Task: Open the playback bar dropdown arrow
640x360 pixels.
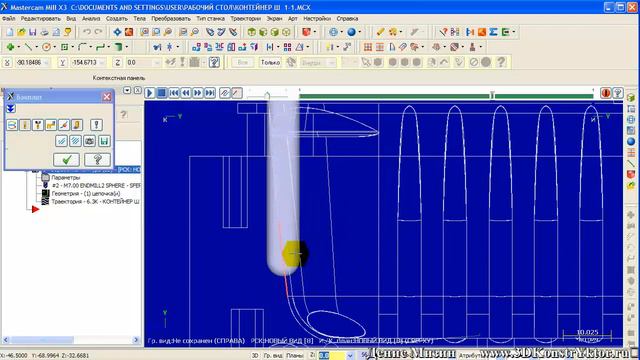Action: tap(127, 90)
